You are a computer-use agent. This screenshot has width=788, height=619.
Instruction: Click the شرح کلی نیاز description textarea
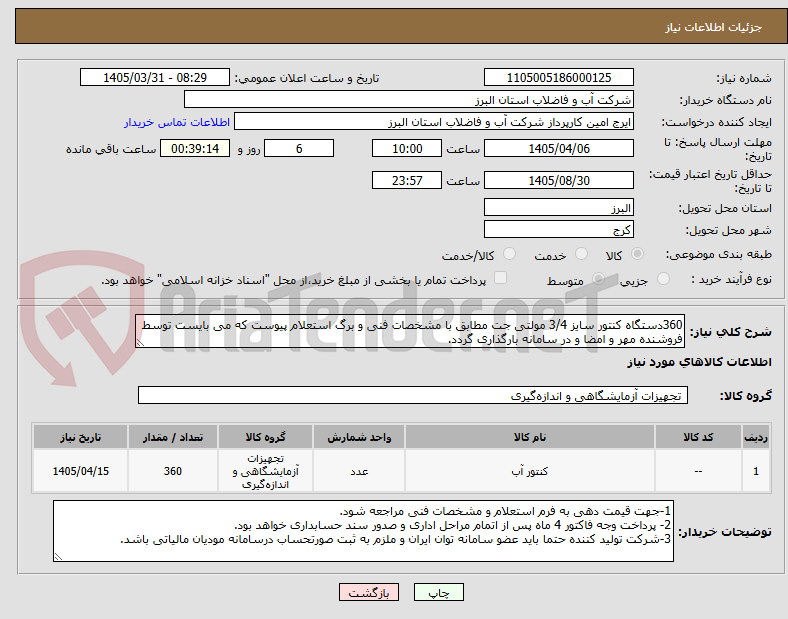410,332
